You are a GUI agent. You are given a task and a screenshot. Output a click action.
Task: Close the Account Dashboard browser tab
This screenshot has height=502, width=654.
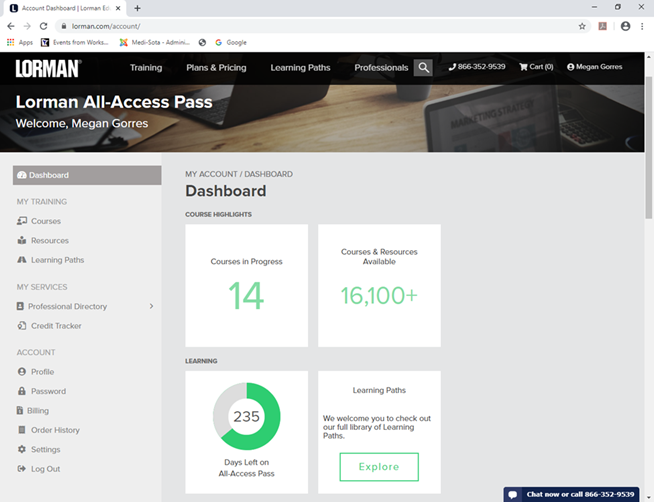point(118,8)
